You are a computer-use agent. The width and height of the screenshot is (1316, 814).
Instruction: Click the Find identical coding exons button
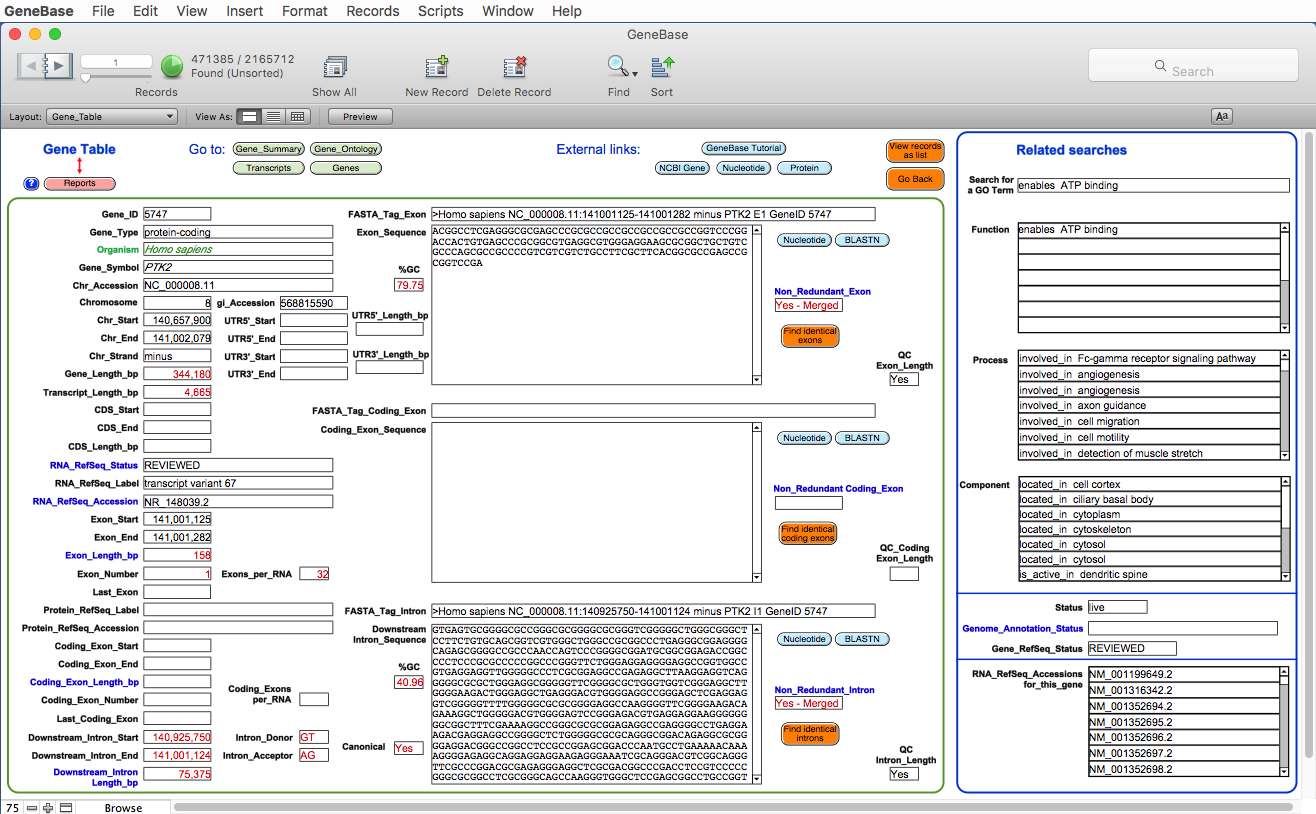click(x=808, y=534)
